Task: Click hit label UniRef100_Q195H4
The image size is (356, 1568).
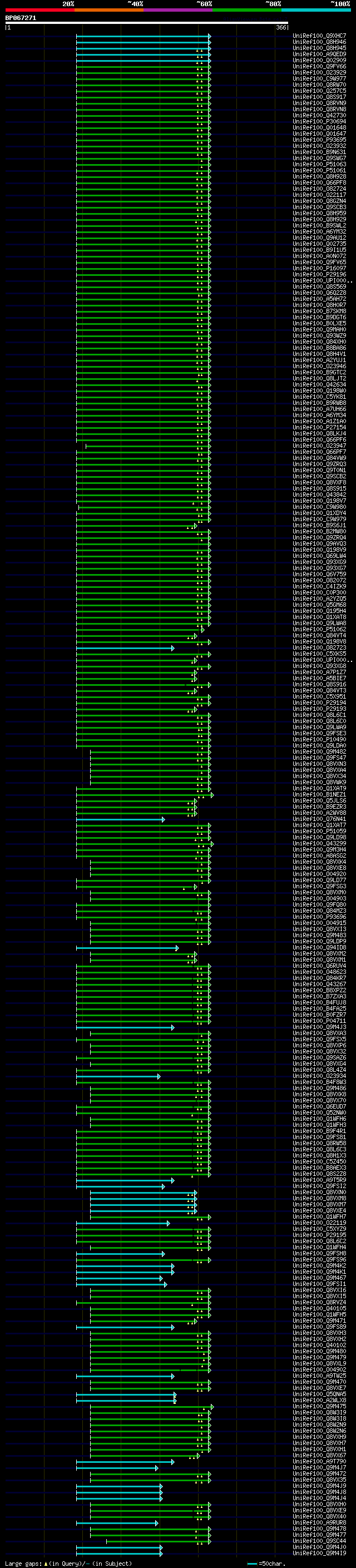Action: [319, 611]
